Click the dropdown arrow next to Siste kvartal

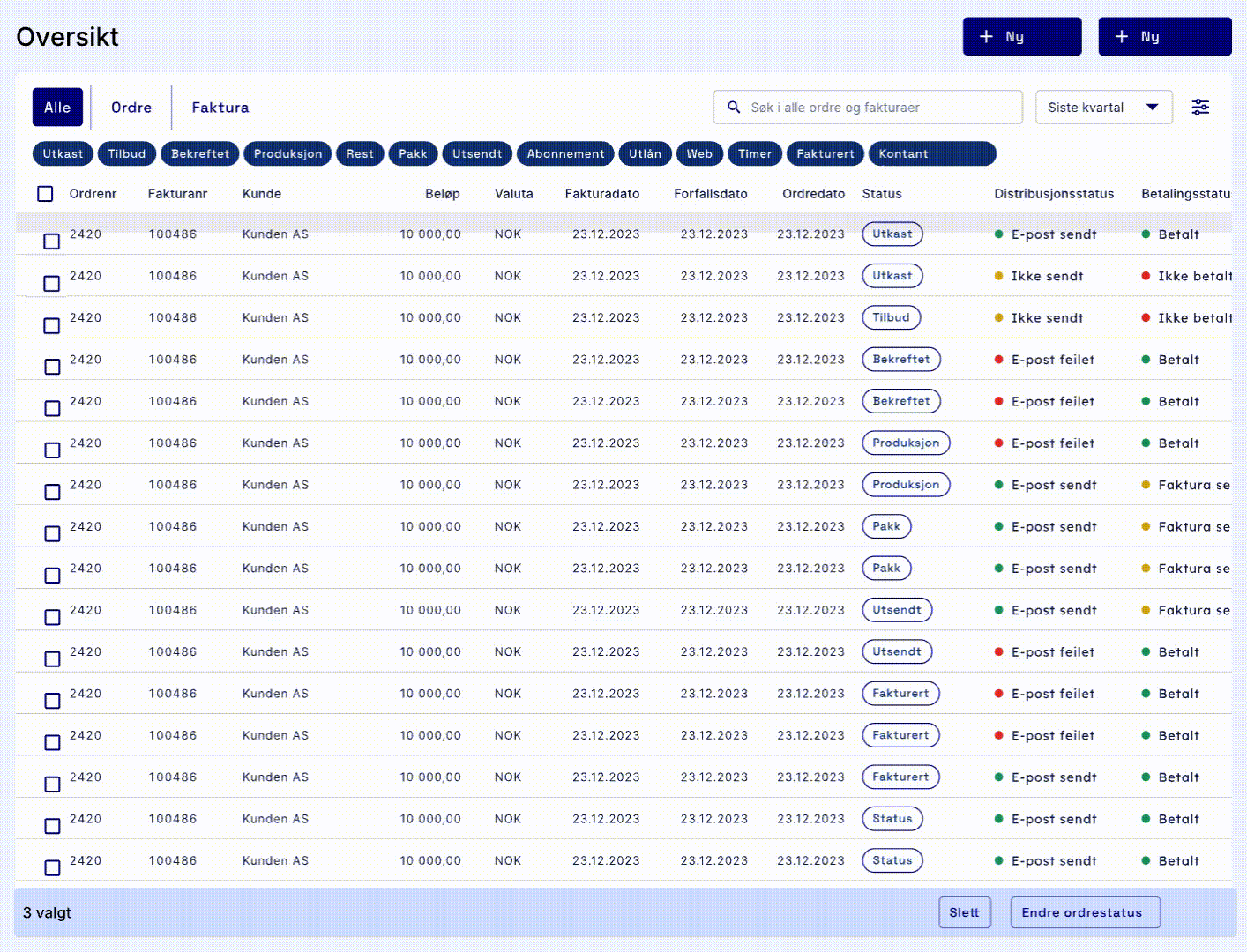[x=1153, y=107]
